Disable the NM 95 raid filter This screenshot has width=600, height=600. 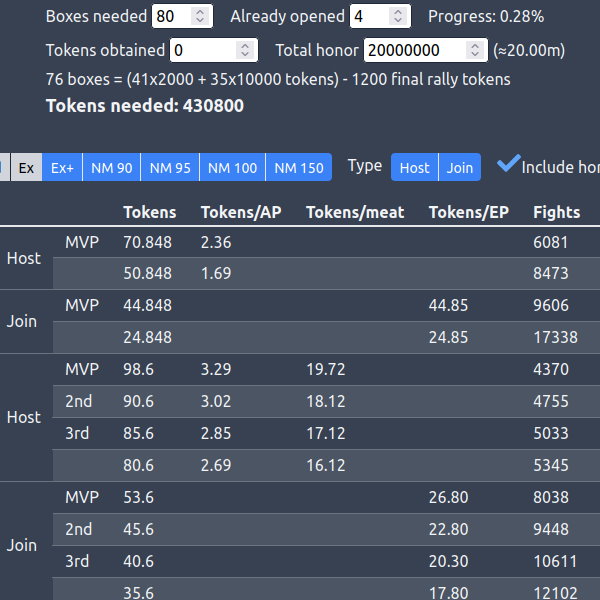click(x=170, y=168)
